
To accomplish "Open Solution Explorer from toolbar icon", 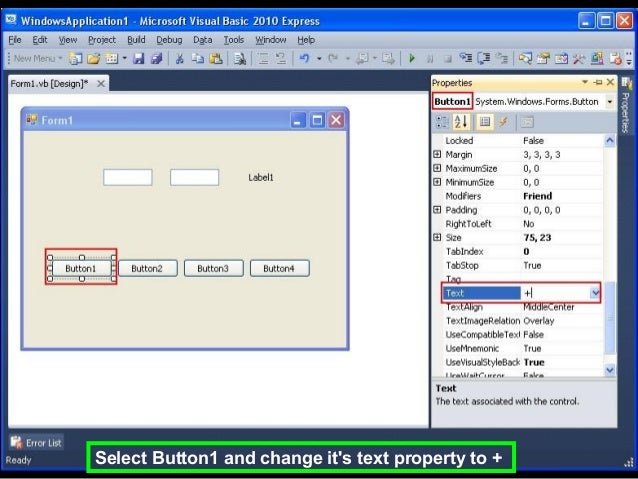I will [x=525, y=59].
